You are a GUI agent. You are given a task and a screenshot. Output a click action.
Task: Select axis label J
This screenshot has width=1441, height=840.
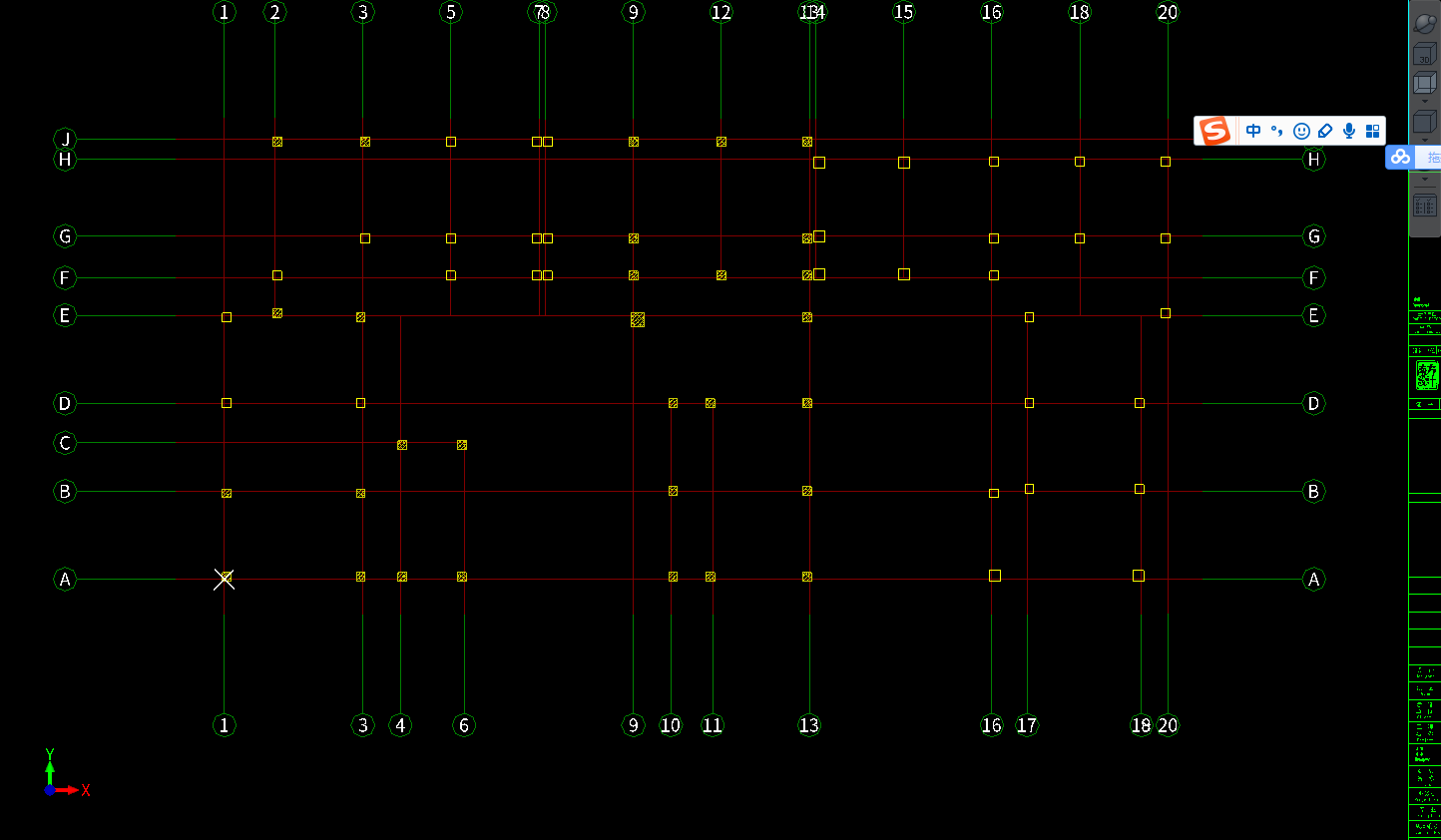point(65,139)
